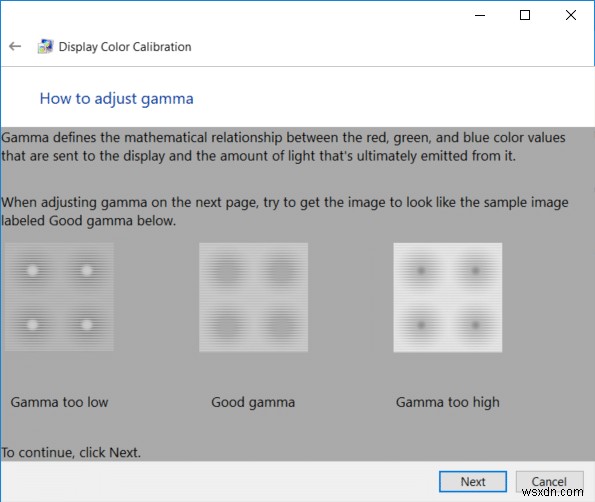Screen dimensions: 595x502
Task: Click the back arrow icon
Action: tap(15, 46)
